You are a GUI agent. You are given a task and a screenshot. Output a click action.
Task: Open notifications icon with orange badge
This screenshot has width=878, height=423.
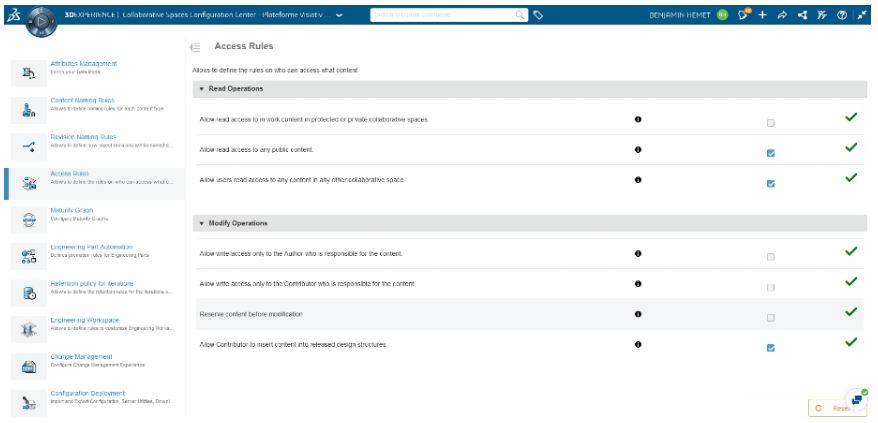click(744, 15)
